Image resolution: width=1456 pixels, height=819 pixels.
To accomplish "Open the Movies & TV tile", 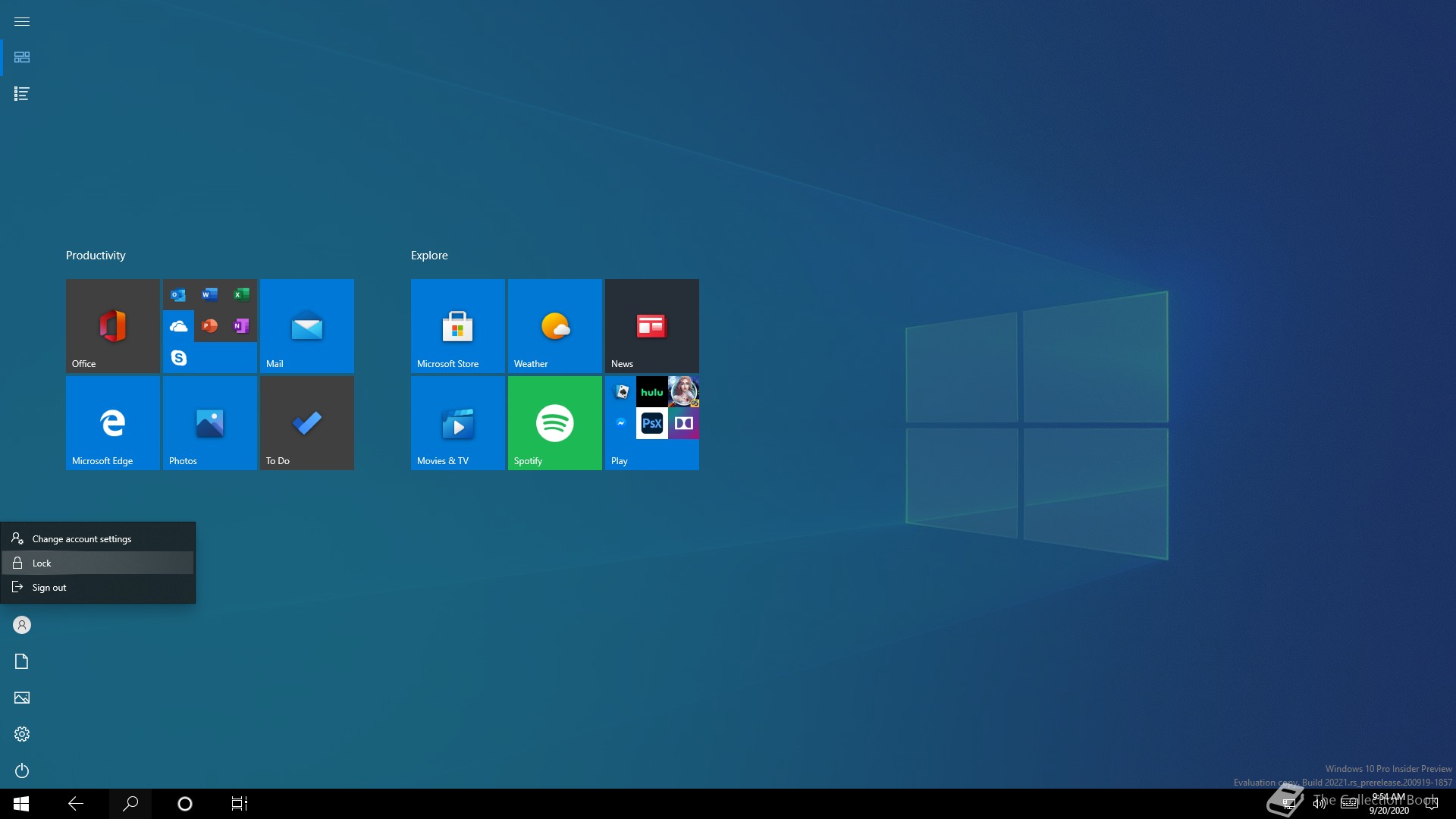I will tap(458, 423).
